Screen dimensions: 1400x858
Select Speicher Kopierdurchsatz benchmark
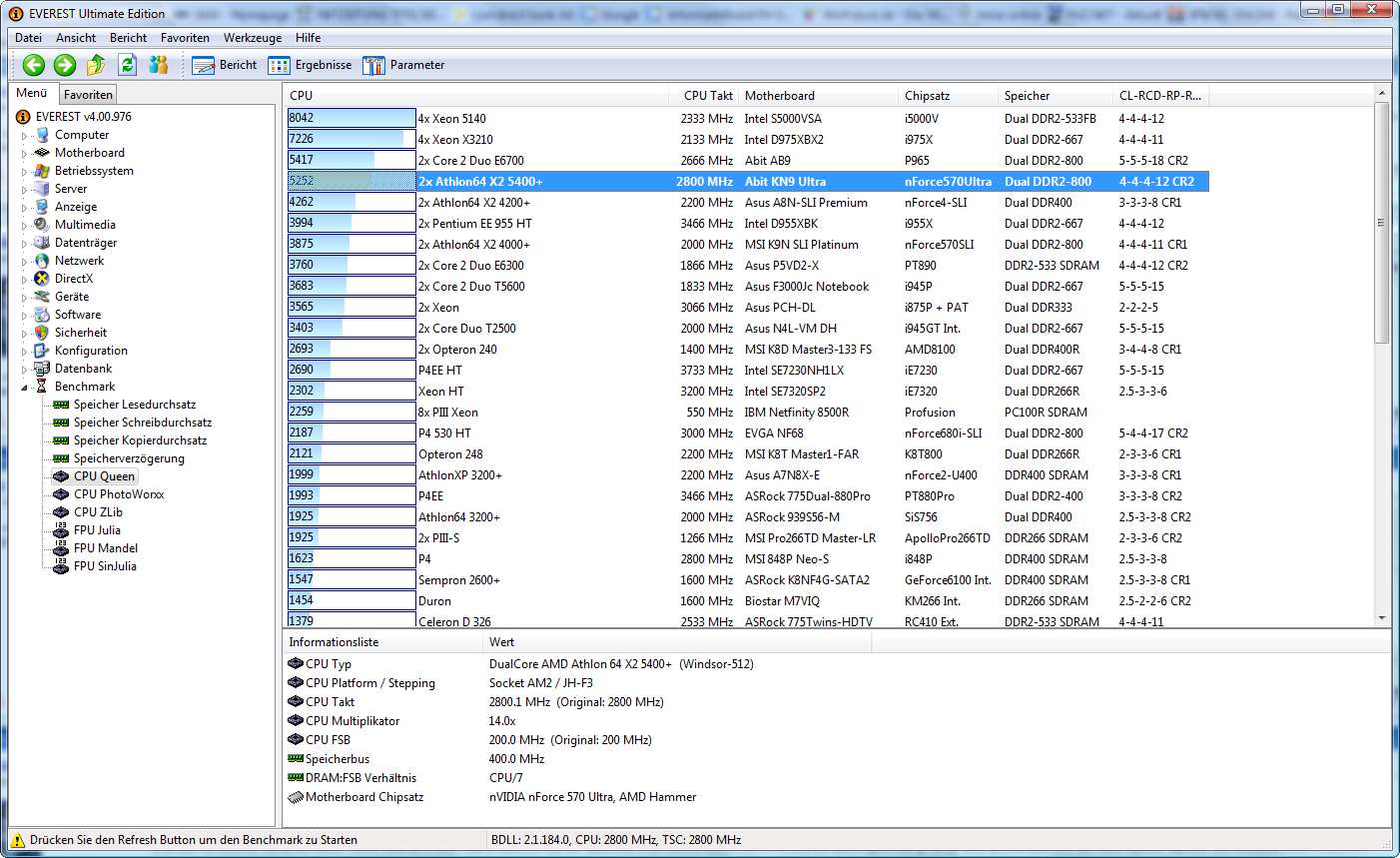pyautogui.click(x=141, y=440)
